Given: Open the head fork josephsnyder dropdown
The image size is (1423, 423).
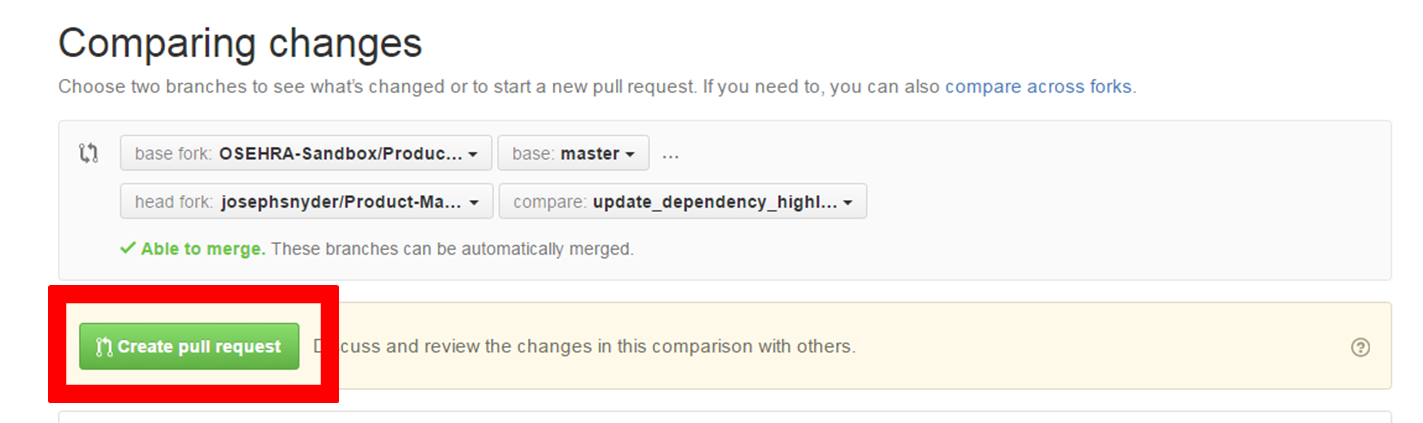Looking at the screenshot, I should coord(306,201).
